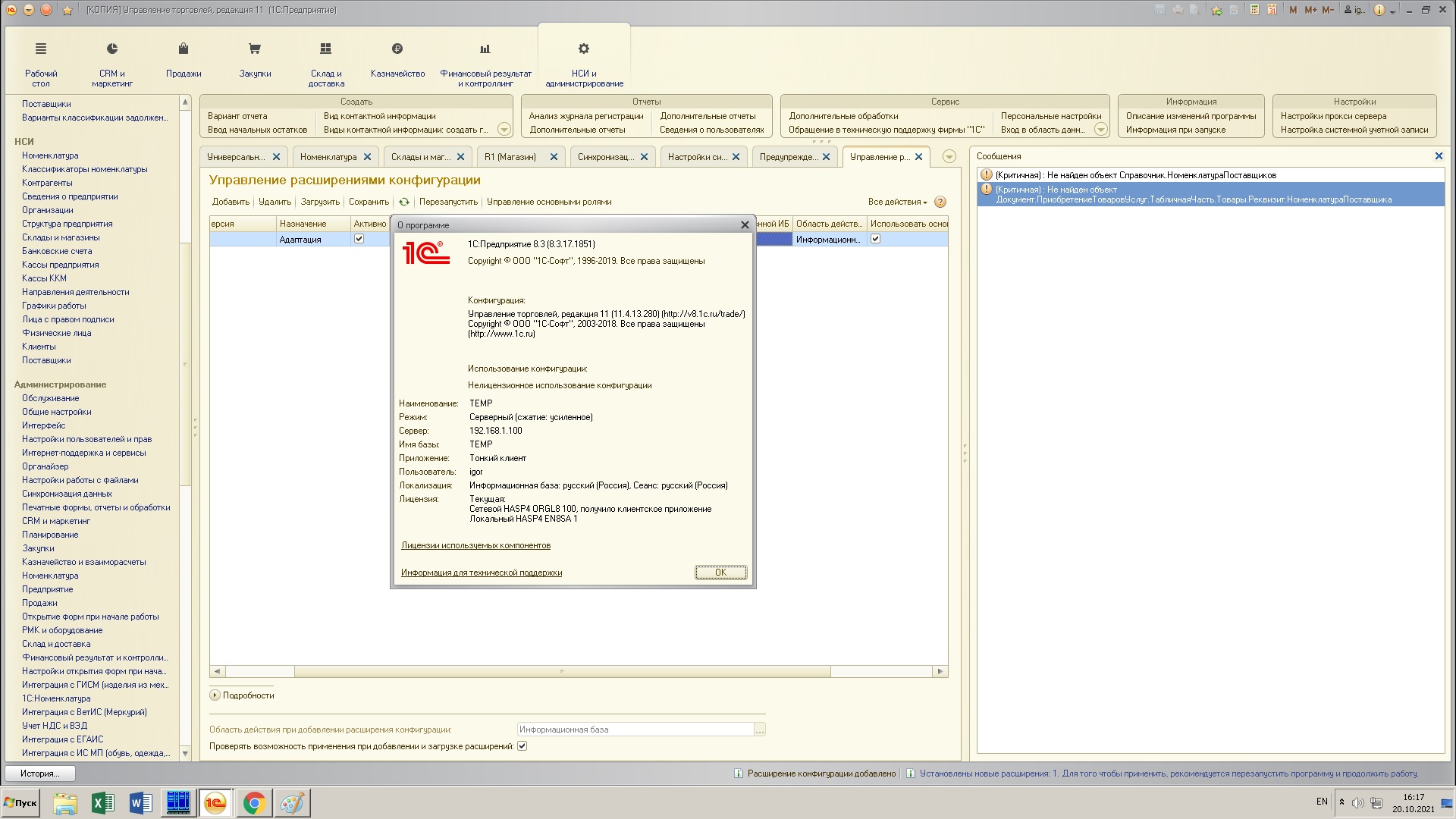Open the Казначейство section
Screen dimensions: 1456x819
pyautogui.click(x=397, y=61)
